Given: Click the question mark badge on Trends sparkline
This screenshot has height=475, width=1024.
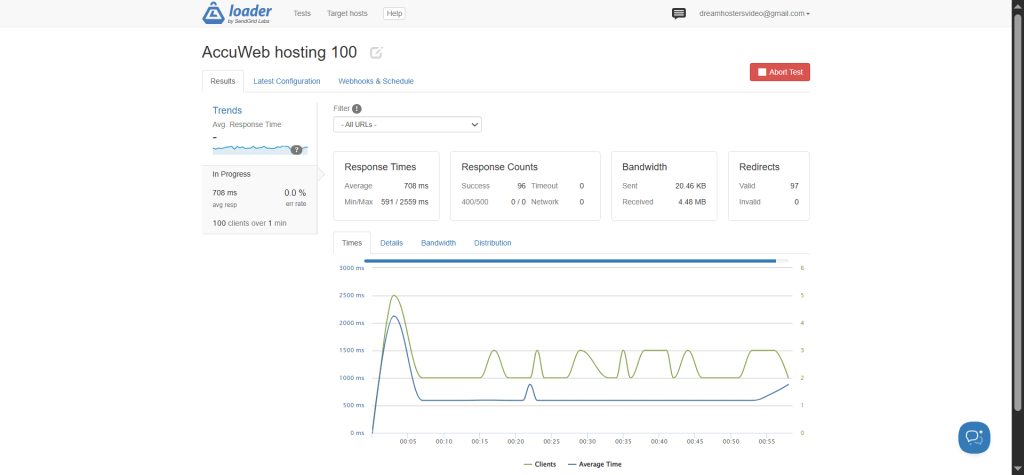Looking at the screenshot, I should click(296, 149).
